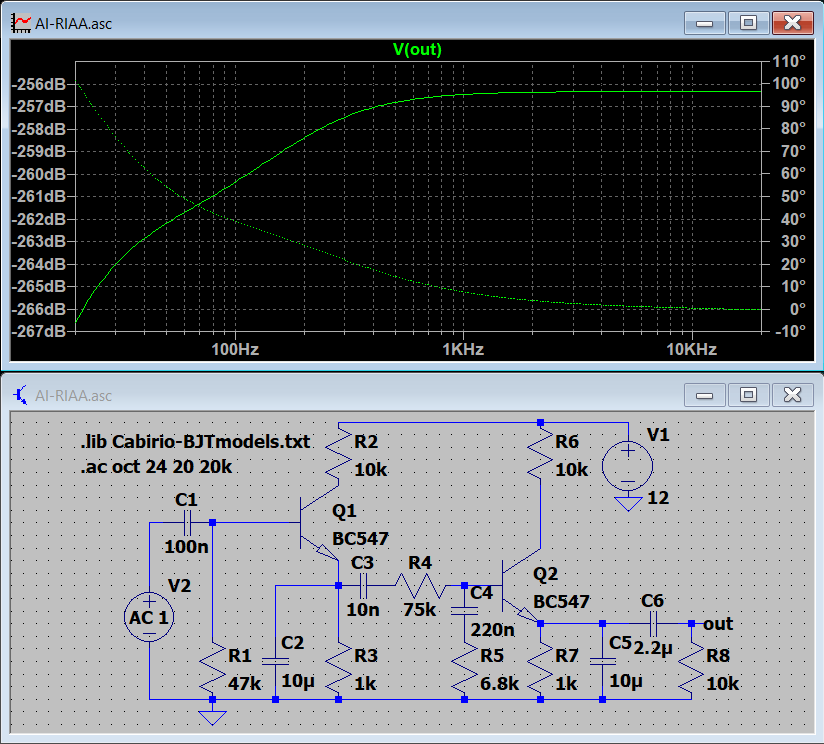Click the 110° phase axis label

point(789,61)
